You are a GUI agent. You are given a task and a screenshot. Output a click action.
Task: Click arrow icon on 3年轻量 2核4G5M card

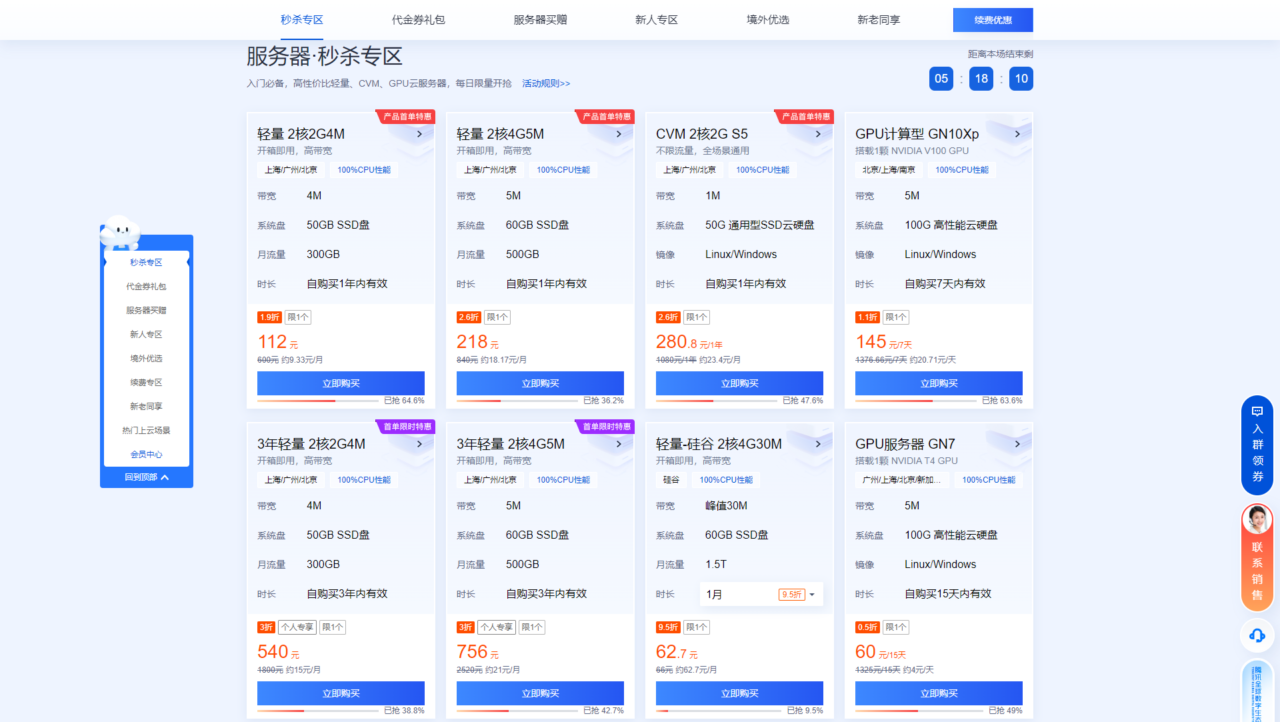click(618, 444)
